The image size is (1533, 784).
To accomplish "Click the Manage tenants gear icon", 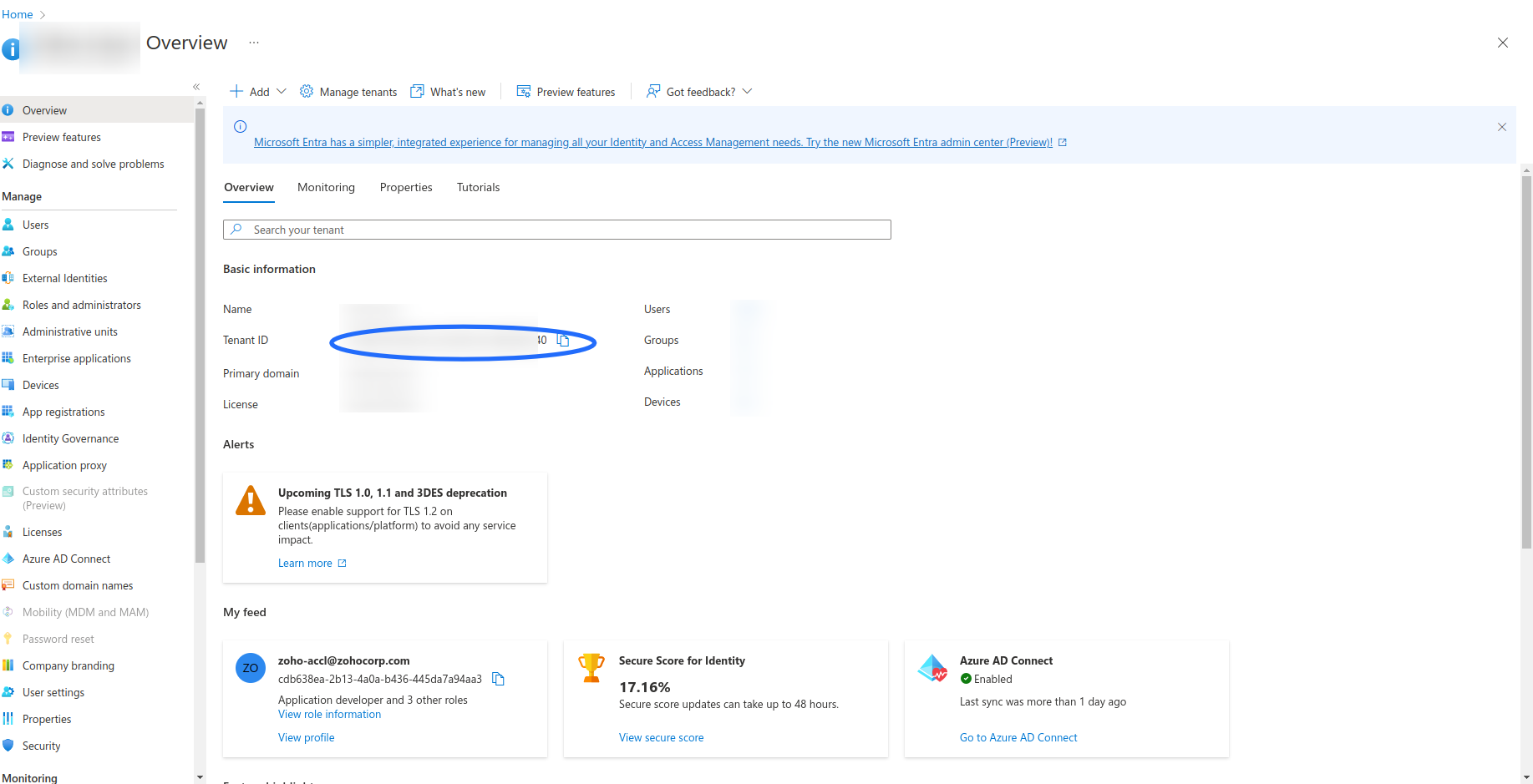I will pyautogui.click(x=307, y=92).
